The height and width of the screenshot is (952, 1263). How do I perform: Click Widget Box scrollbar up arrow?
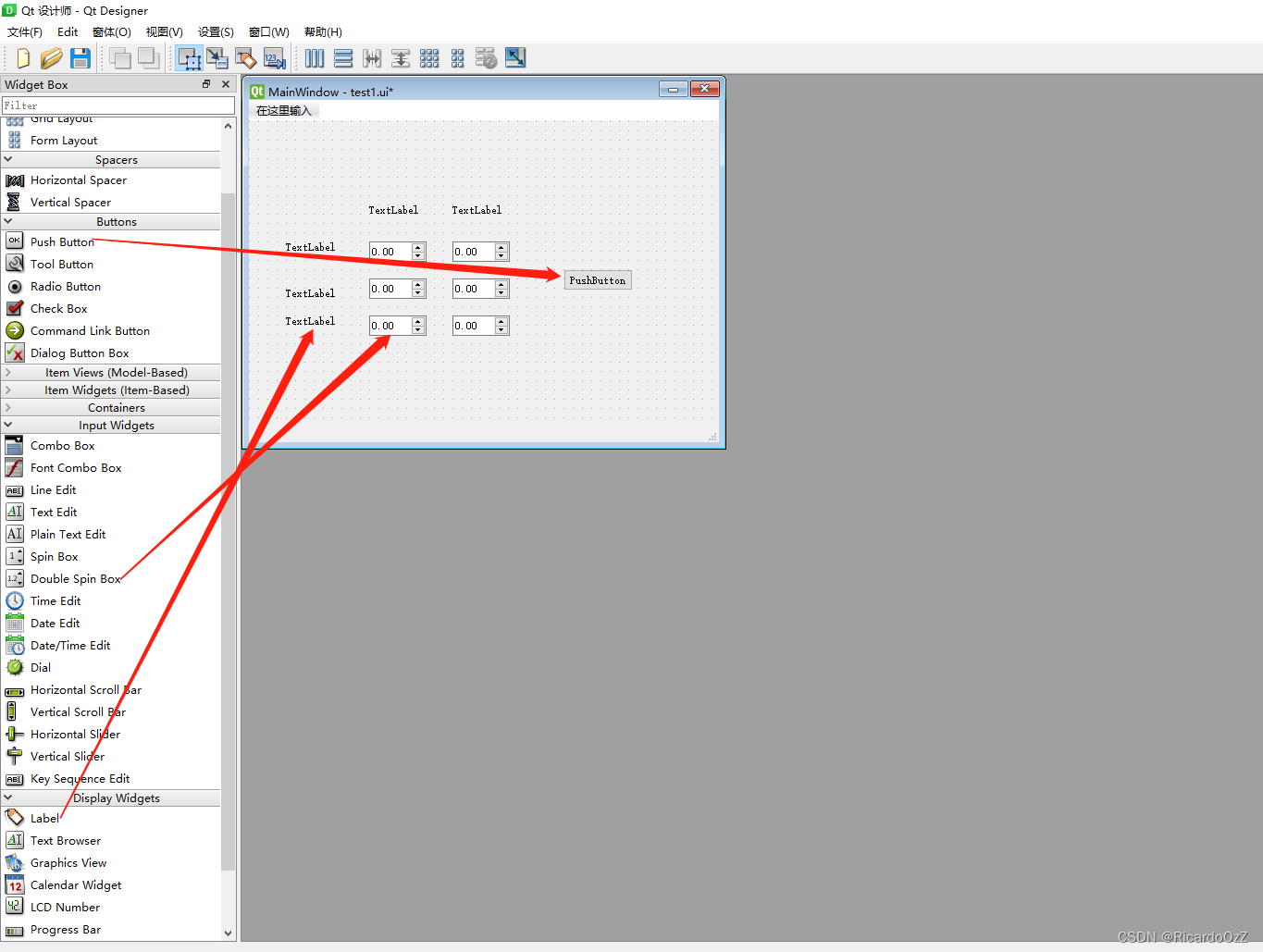pos(229,126)
